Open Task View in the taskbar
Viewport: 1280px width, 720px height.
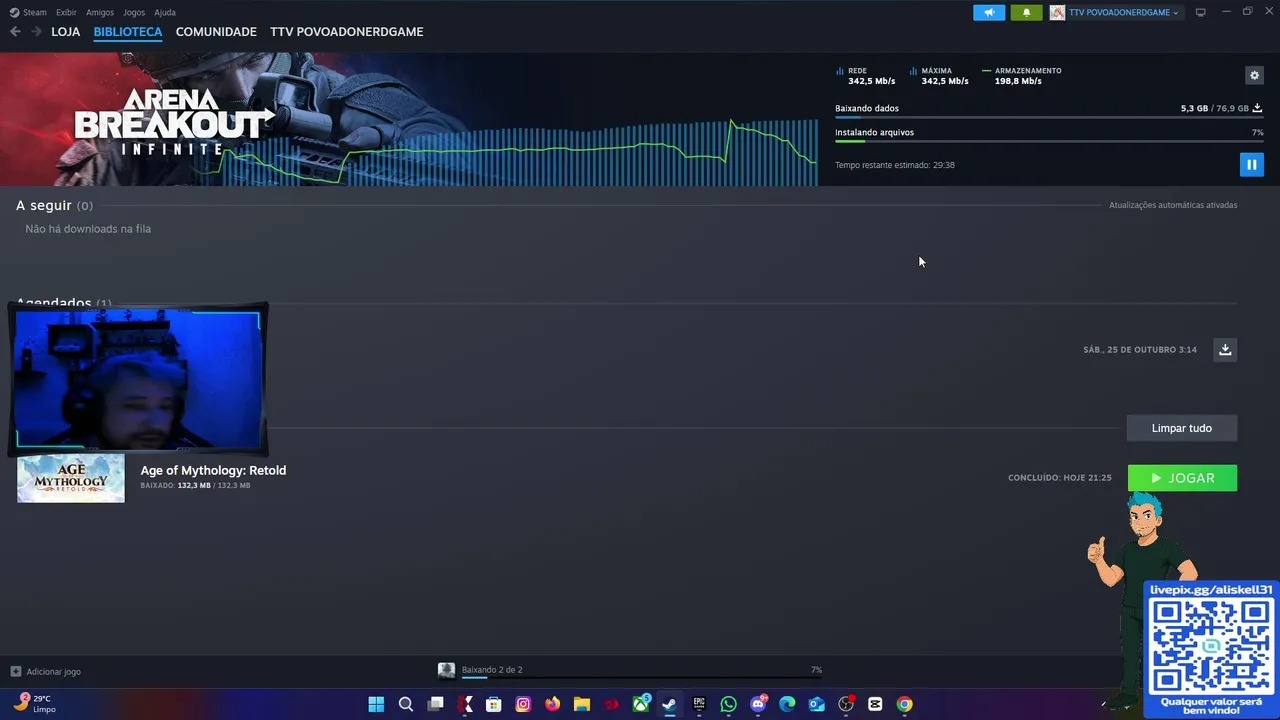coord(435,704)
